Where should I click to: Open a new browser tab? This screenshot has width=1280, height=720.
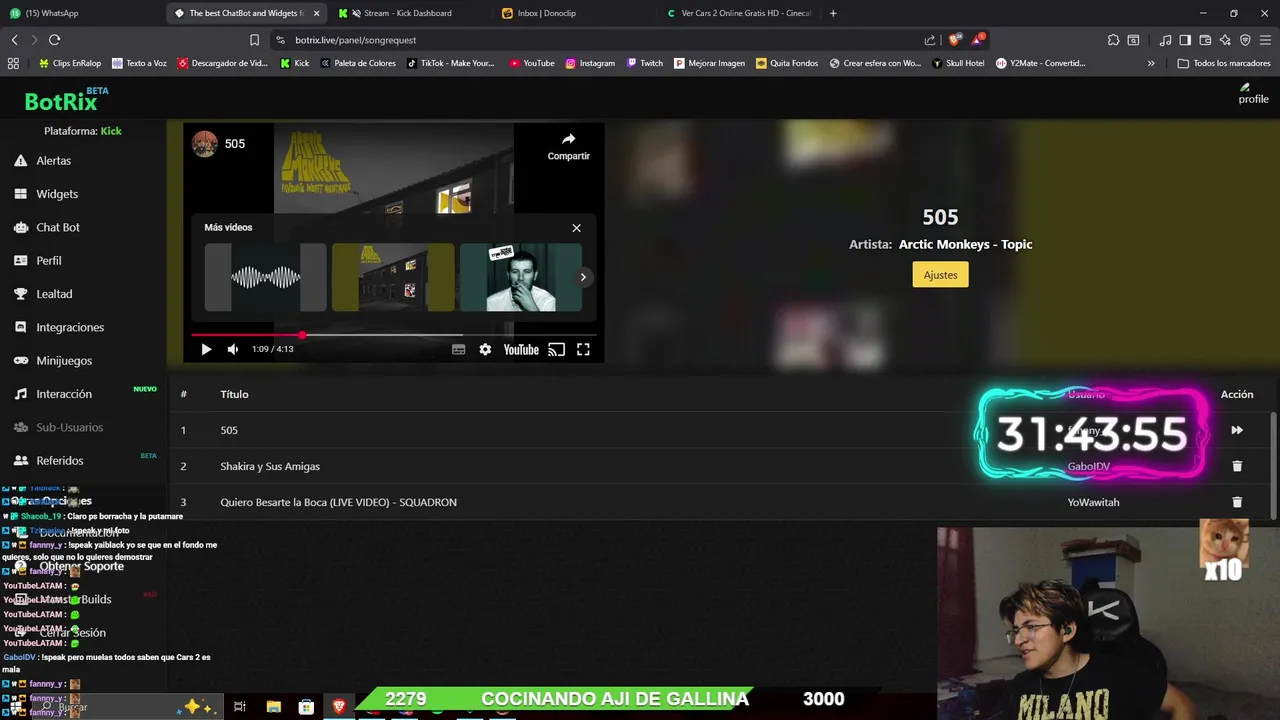point(833,13)
